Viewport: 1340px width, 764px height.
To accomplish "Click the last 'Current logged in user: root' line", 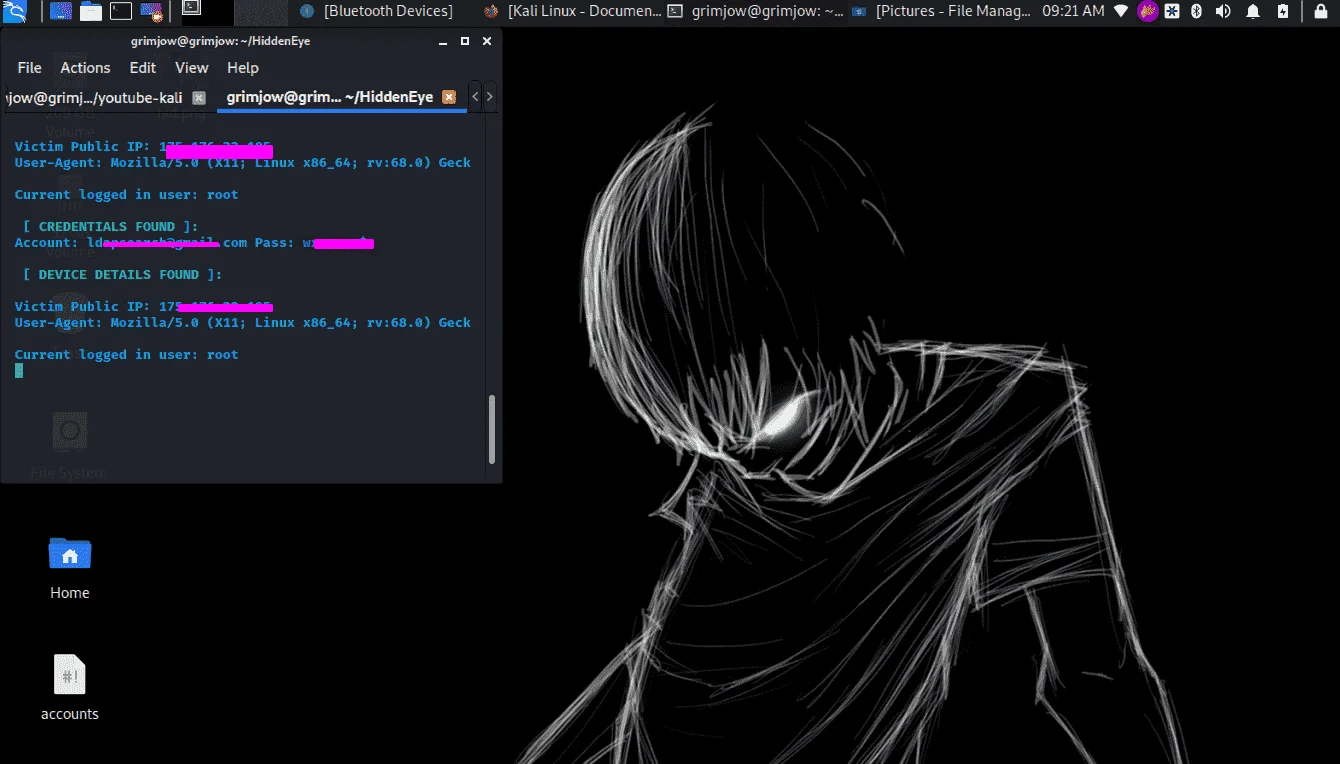I will tap(127, 355).
